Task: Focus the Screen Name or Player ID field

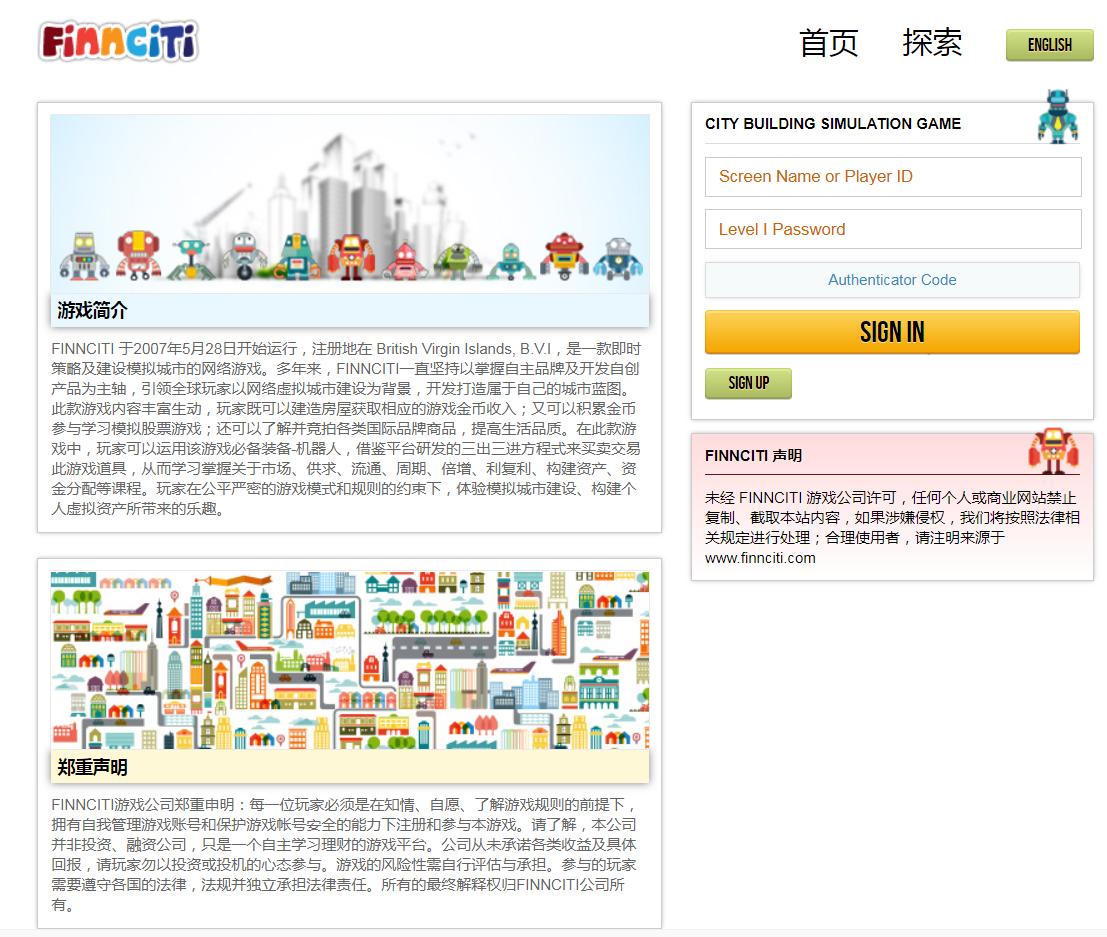Action: (x=892, y=177)
